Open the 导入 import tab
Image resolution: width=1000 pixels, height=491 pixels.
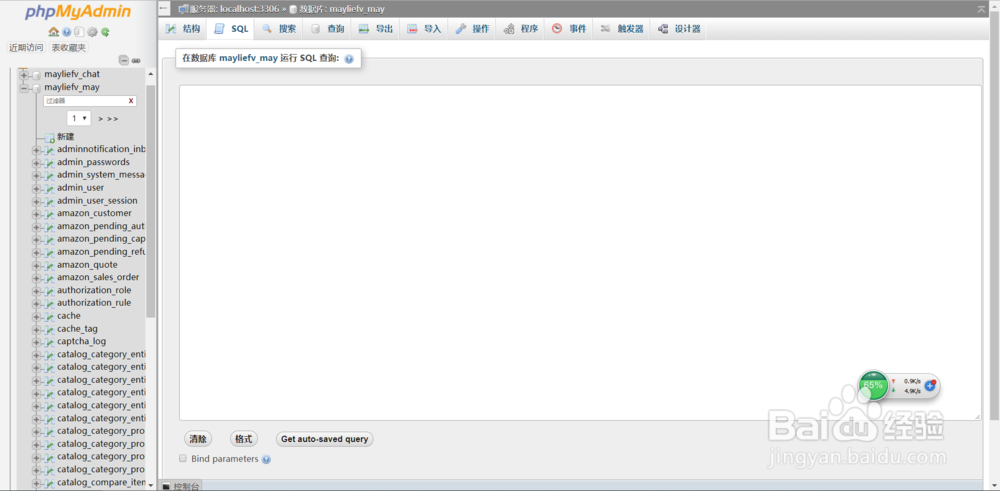coord(424,29)
